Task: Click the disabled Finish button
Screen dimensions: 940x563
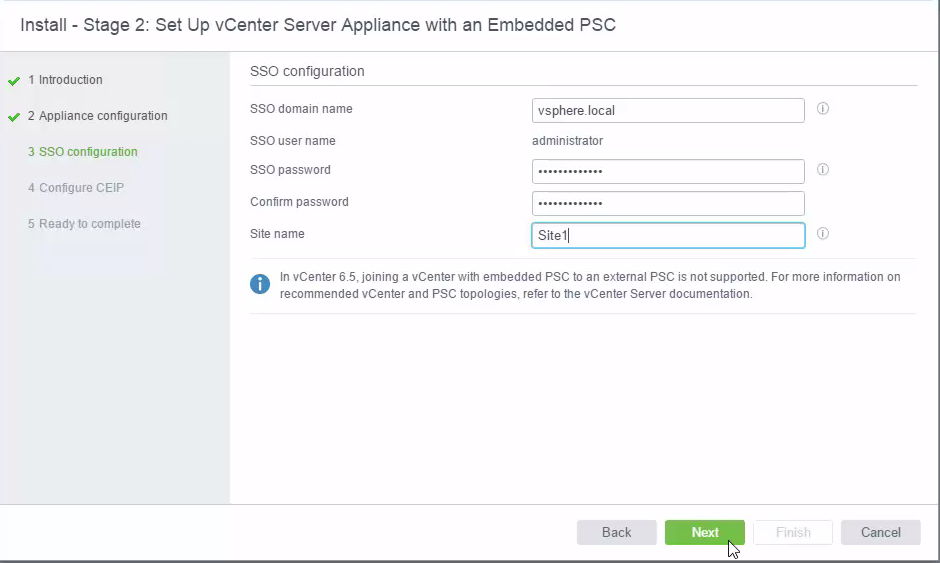Action: pyautogui.click(x=793, y=532)
